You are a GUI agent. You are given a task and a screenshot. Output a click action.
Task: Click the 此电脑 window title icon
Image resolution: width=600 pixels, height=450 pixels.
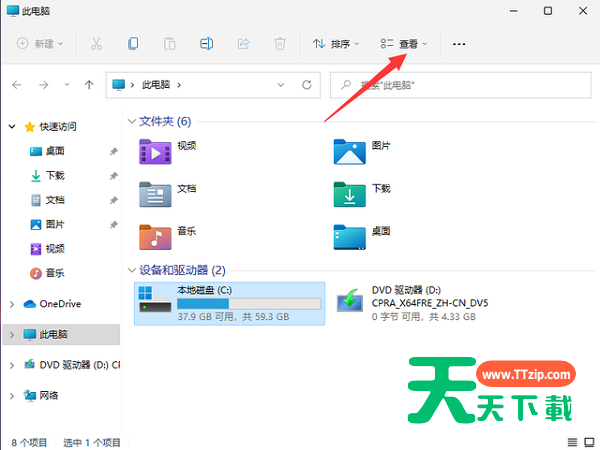13,11
